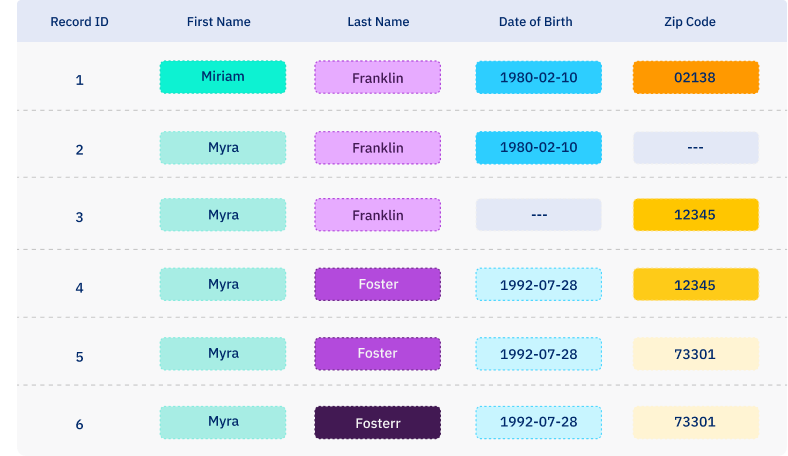The height and width of the screenshot is (456, 788).
Task: Click the Last Name column header
Action: [x=377, y=22]
